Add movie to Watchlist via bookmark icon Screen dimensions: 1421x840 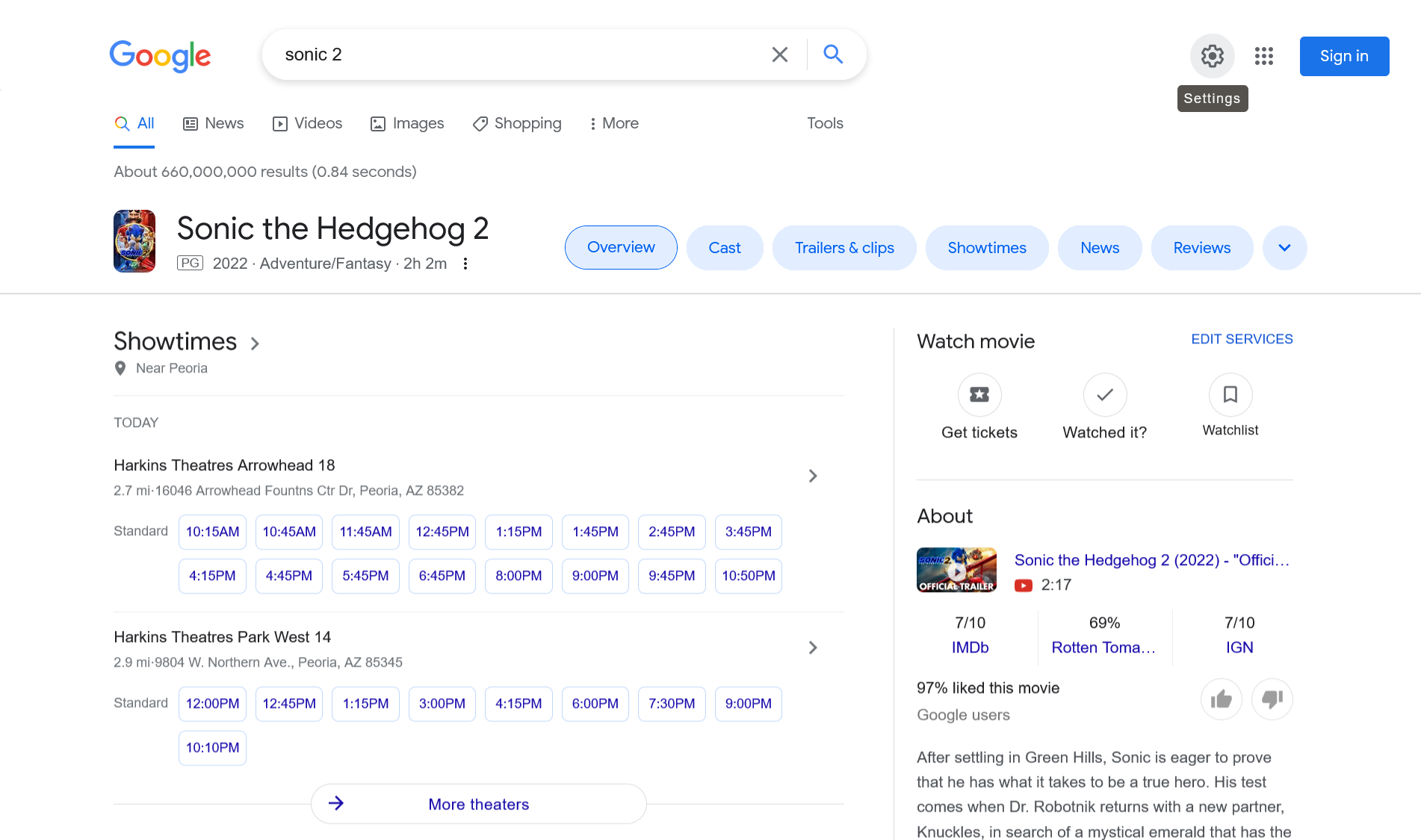click(1230, 394)
